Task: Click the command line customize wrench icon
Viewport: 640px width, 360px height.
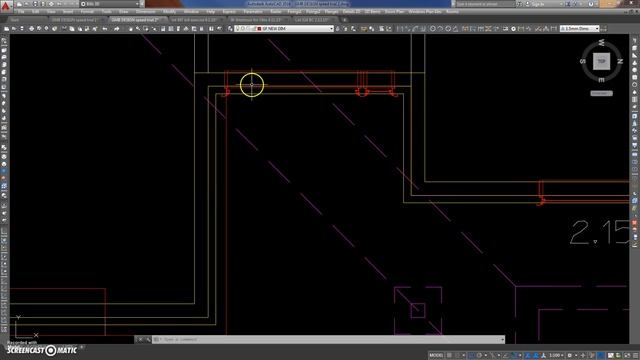Action: point(148,340)
